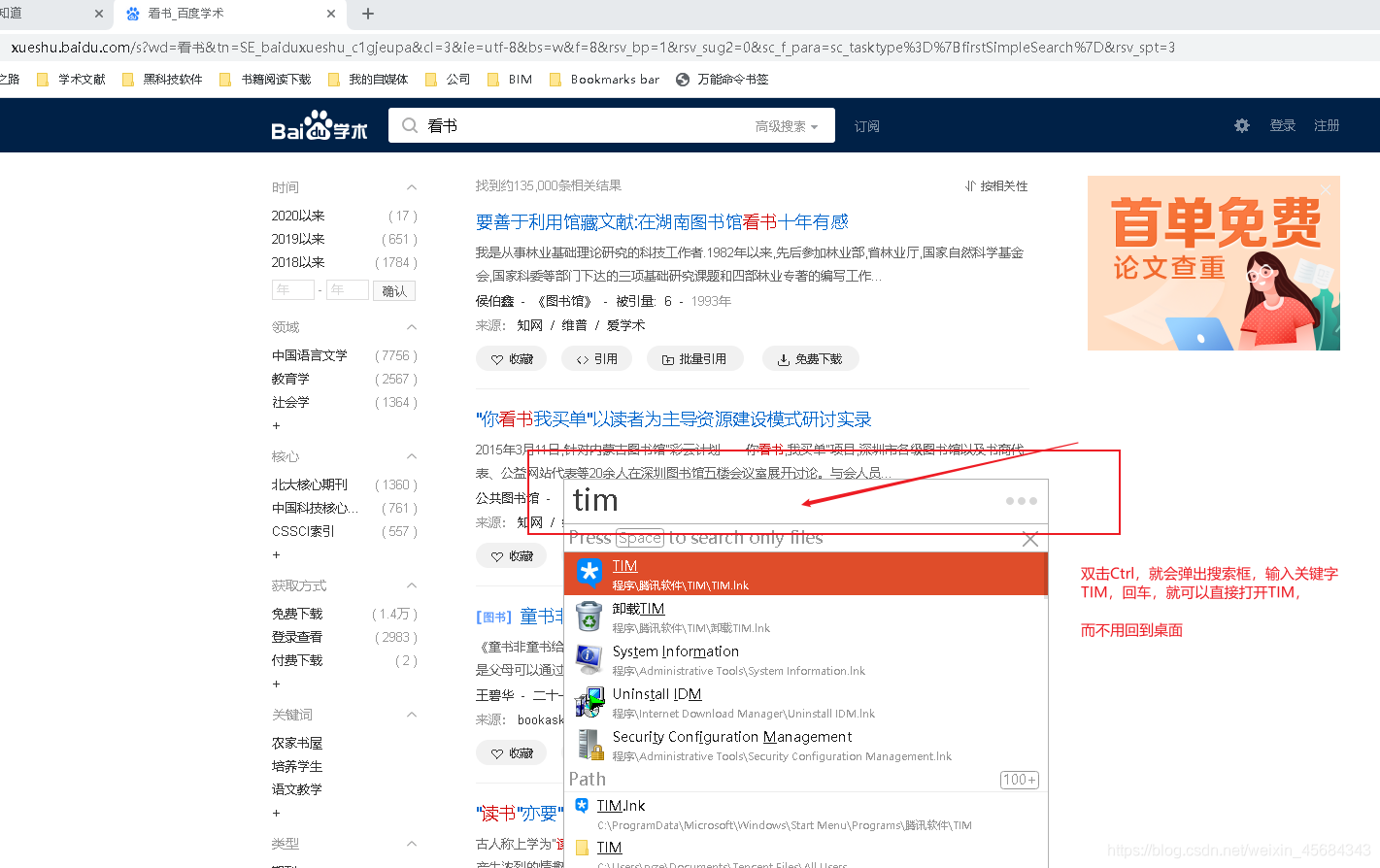The width and height of the screenshot is (1380, 868).
Task: Click 批量引用 button of first result
Action: pyautogui.click(x=694, y=359)
